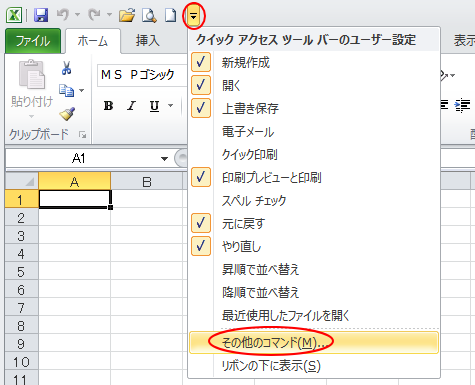
Task: Click the Undo arrow icon
Action: click(x=63, y=15)
